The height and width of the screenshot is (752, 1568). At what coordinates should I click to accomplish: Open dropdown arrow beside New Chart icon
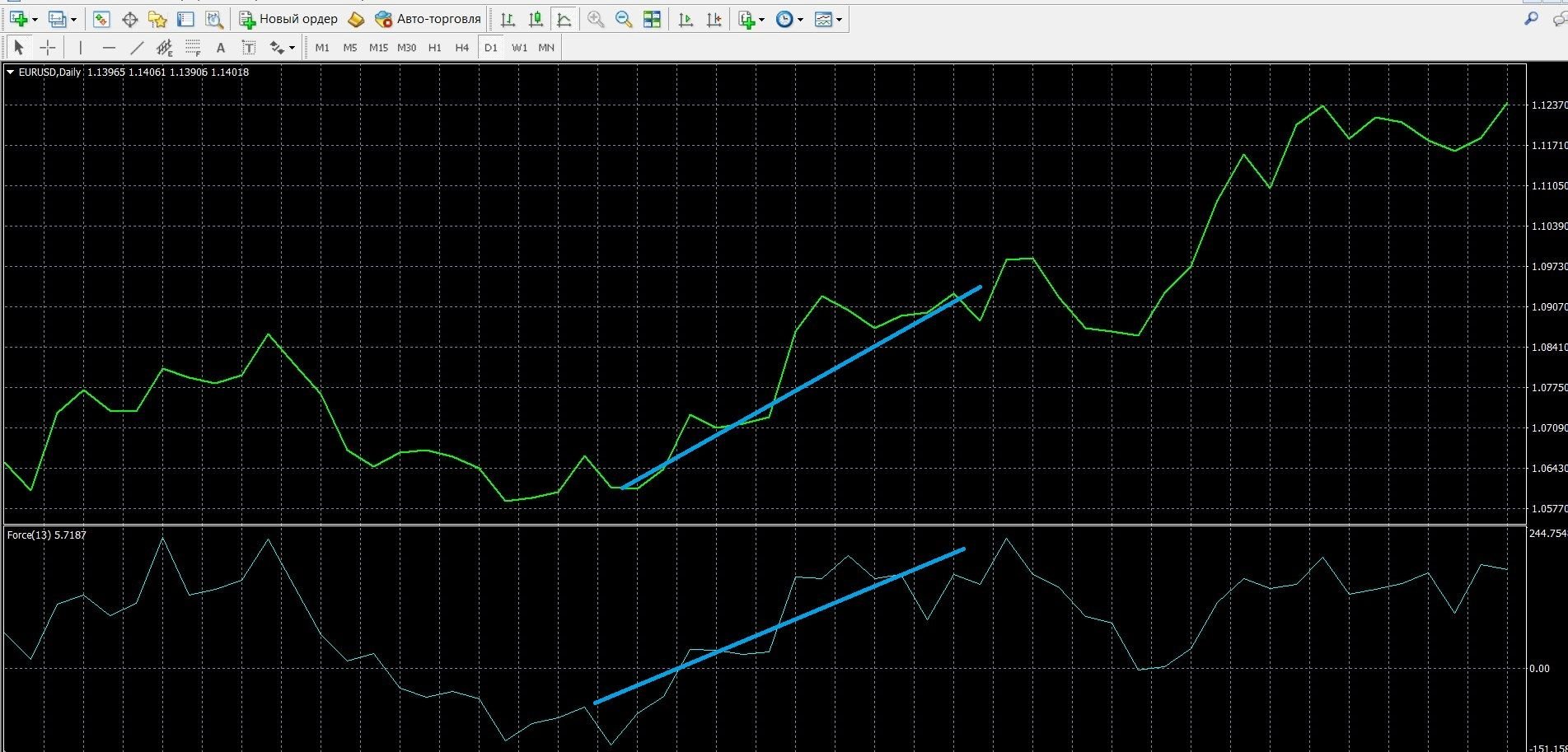(x=35, y=20)
